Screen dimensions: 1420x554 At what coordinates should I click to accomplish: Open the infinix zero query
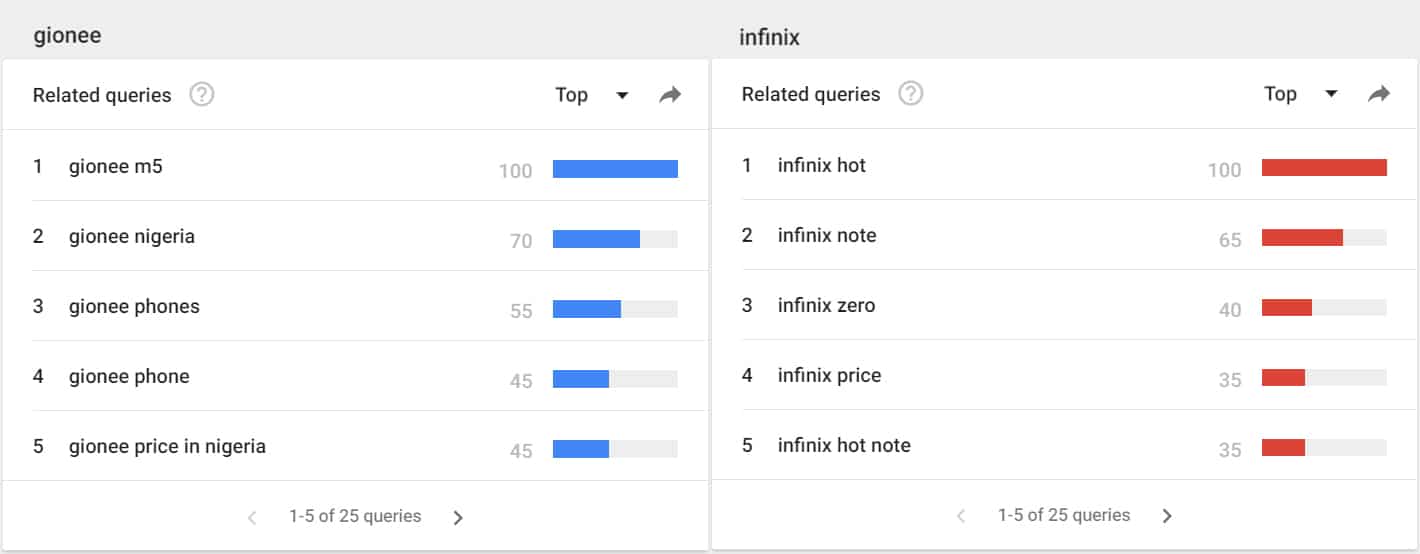(x=826, y=305)
